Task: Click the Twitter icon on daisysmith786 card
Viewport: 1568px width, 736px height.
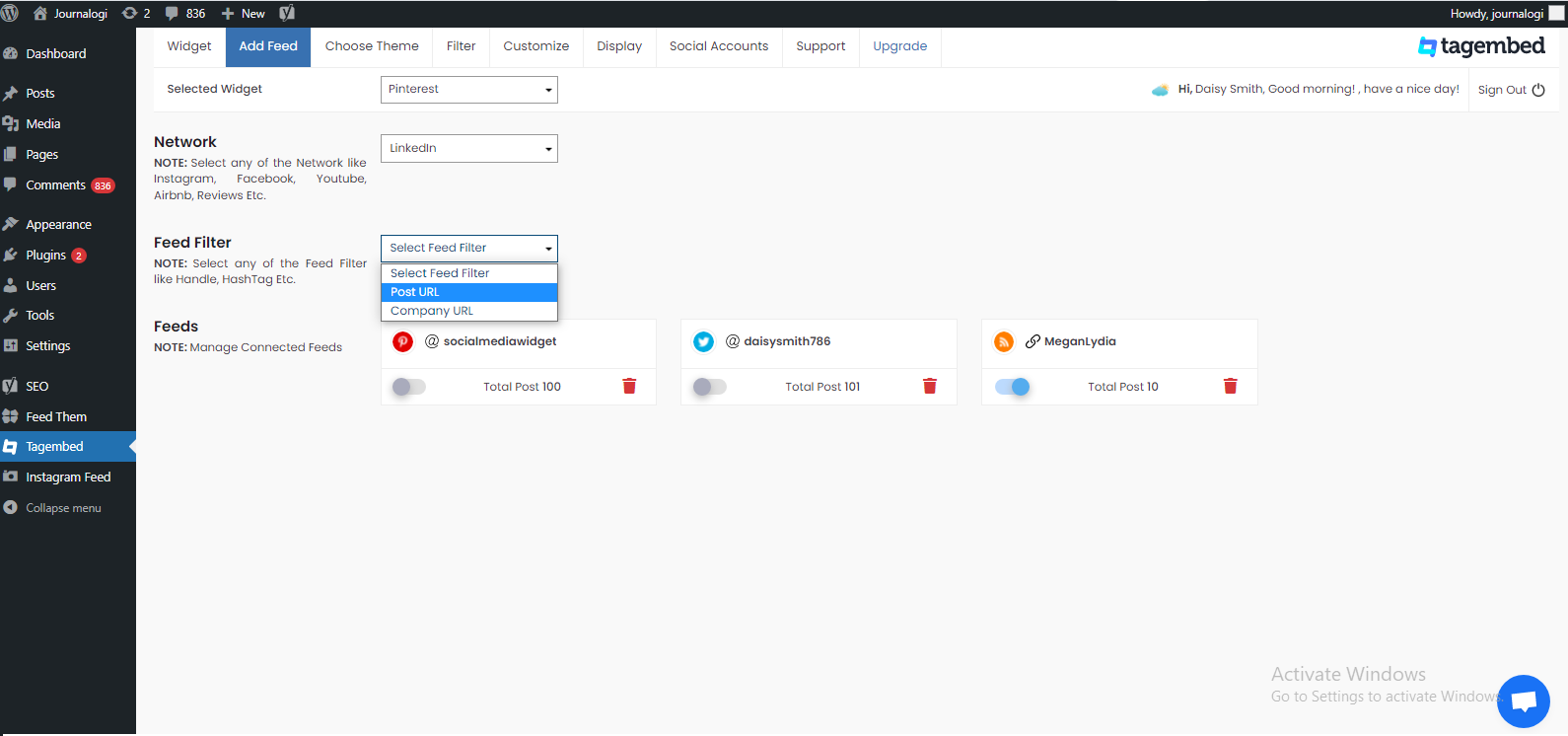Action: click(x=703, y=341)
